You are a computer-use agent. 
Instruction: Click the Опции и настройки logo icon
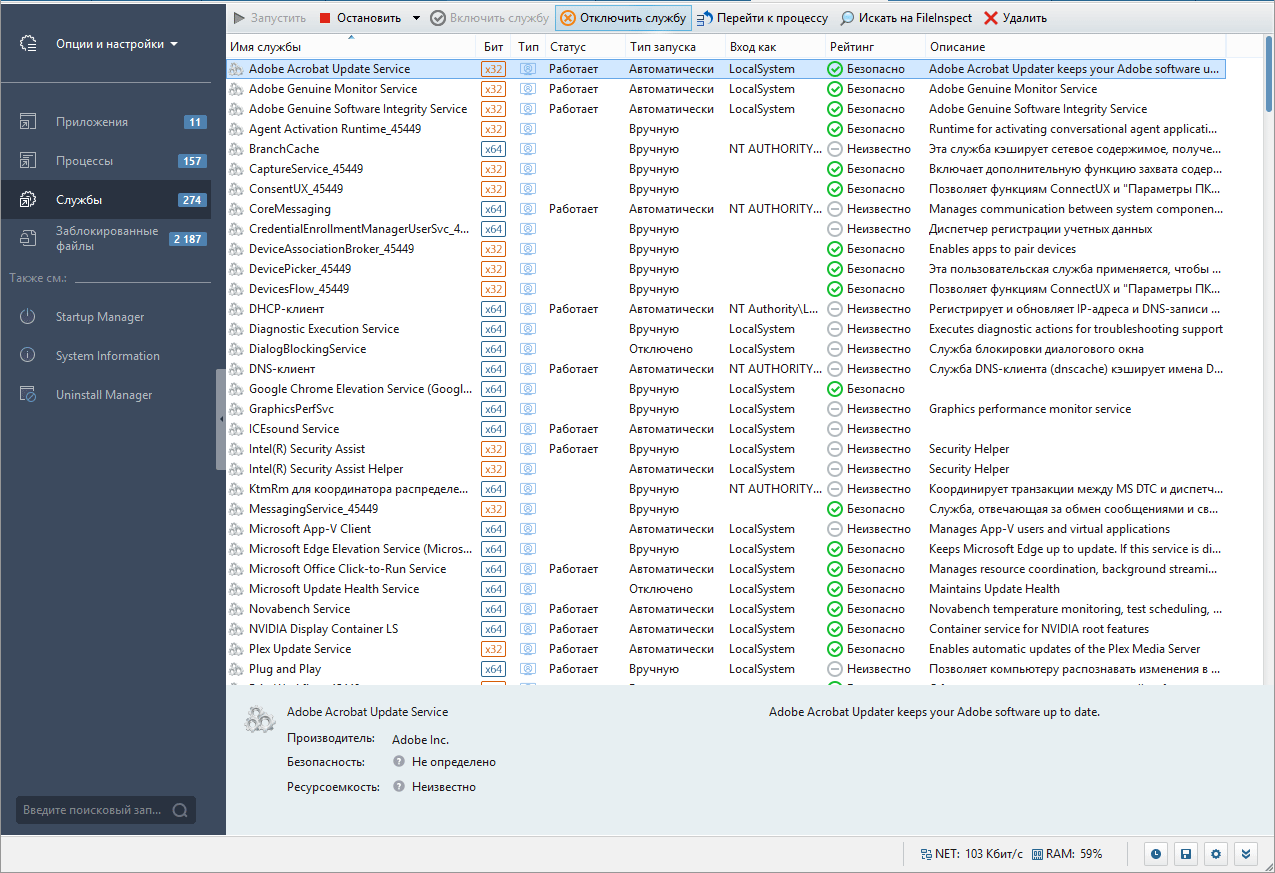pyautogui.click(x=28, y=44)
